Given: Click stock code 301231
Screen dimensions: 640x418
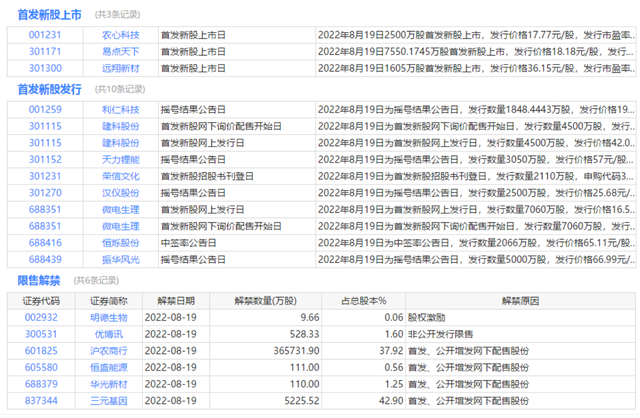Looking at the screenshot, I should point(45,176).
